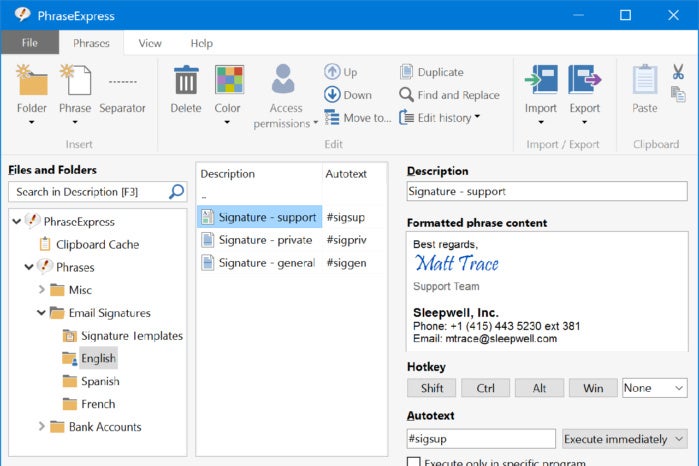
Task: Duplicate the selected phrase
Action: (432, 72)
